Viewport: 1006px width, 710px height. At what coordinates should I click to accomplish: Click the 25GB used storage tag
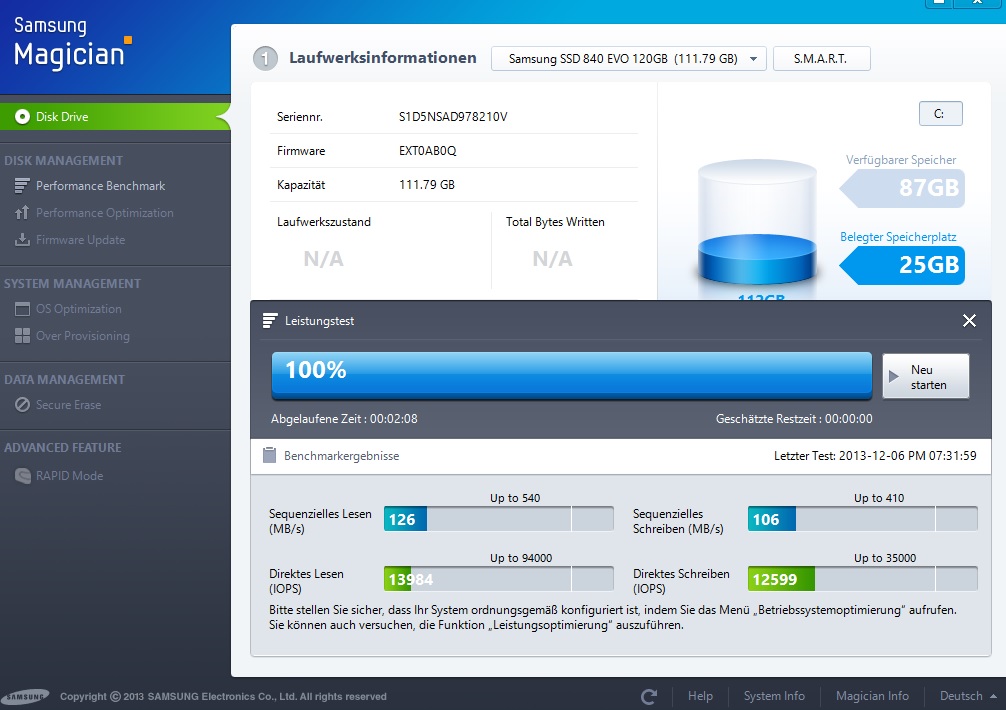click(901, 265)
